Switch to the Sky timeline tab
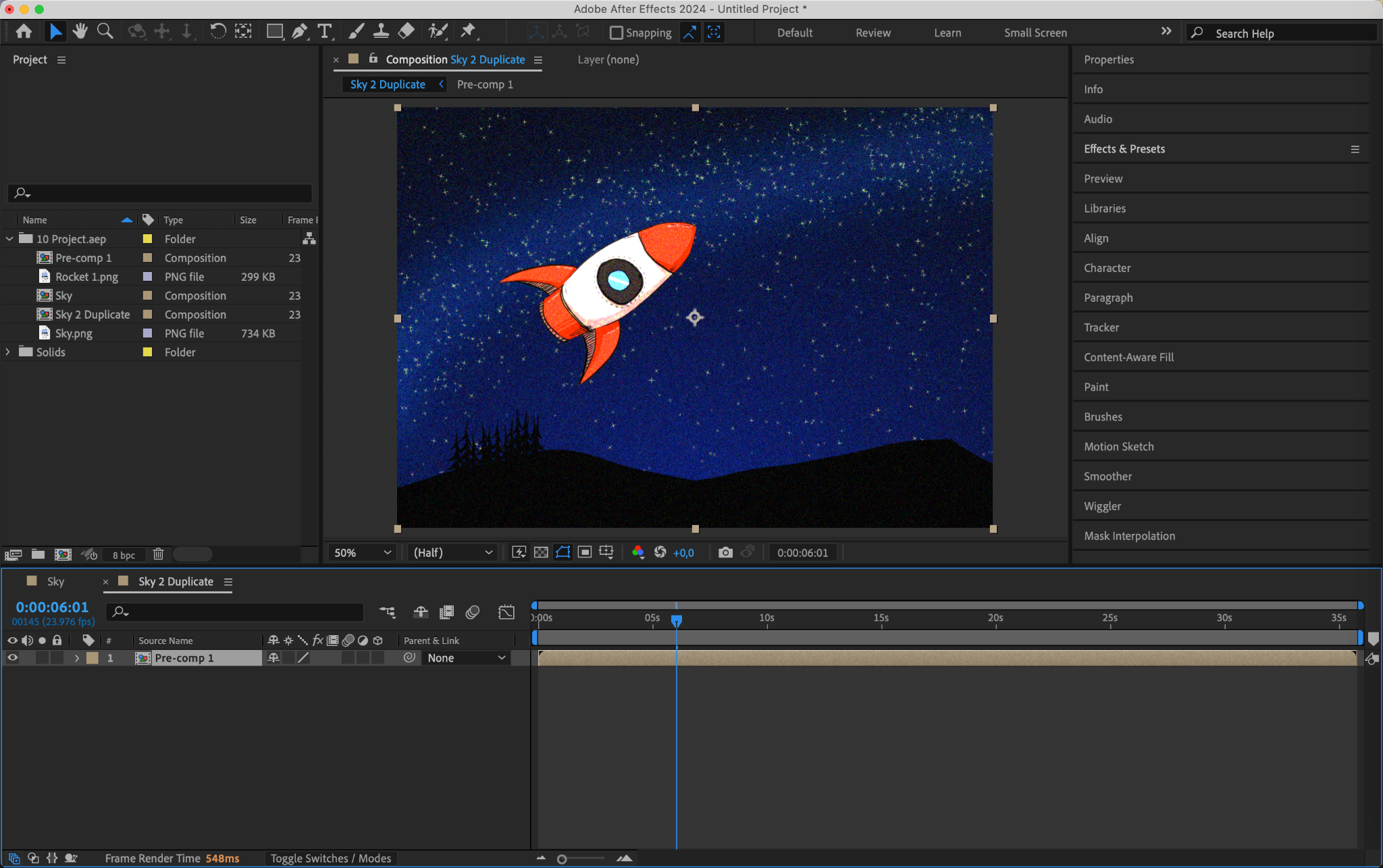Viewport: 1383px width, 868px height. coord(55,582)
